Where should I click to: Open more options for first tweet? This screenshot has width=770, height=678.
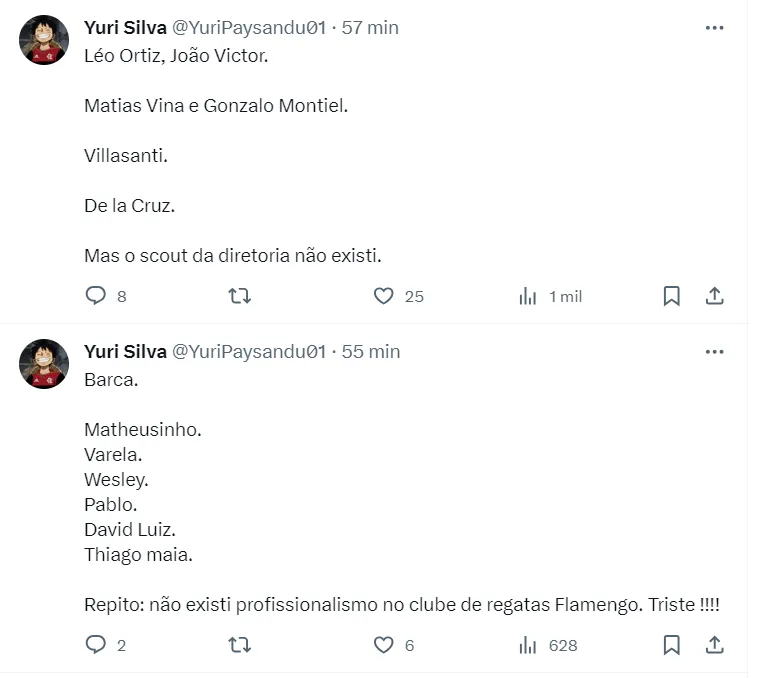click(x=714, y=28)
